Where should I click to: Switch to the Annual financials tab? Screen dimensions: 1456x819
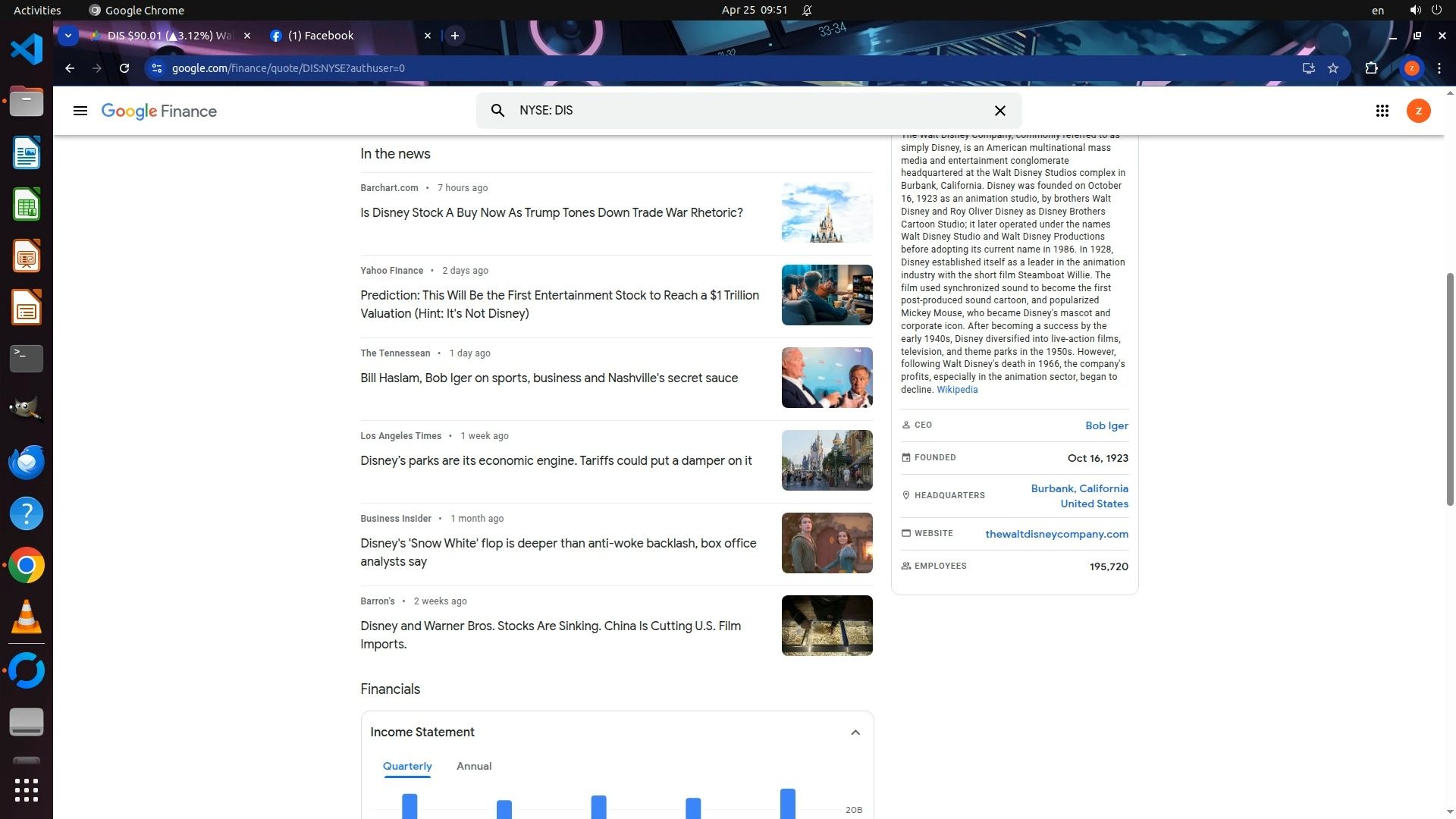tap(474, 766)
